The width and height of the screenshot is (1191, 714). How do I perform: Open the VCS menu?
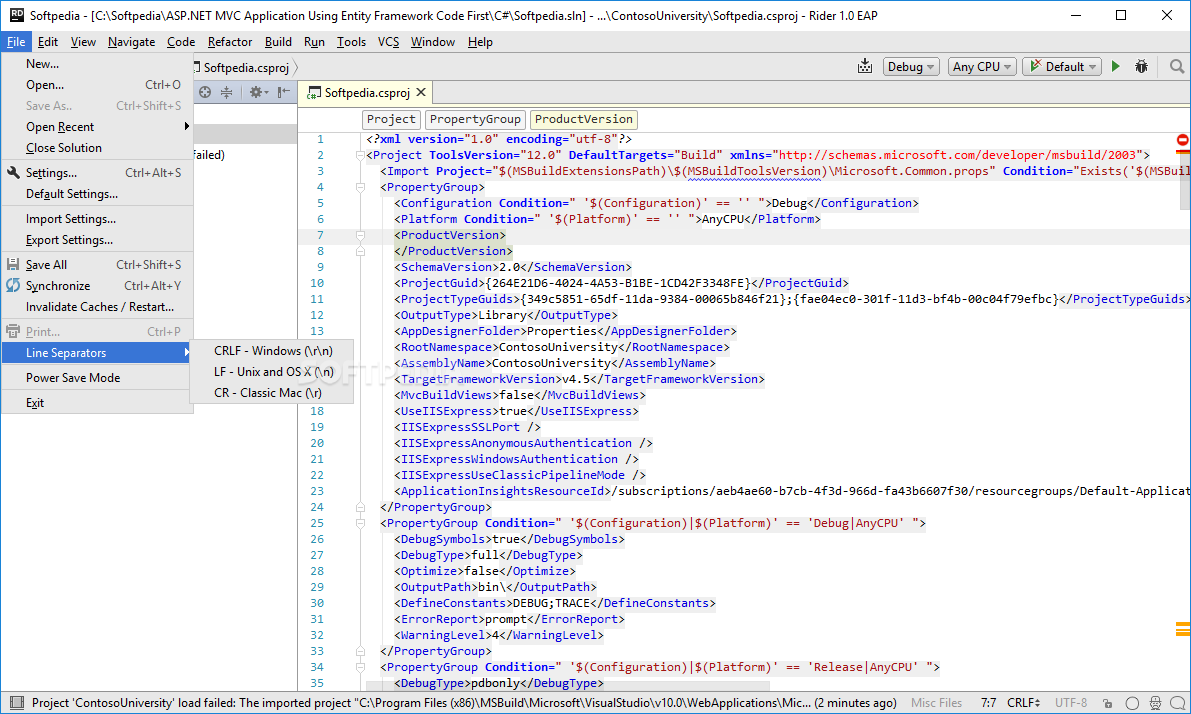pos(388,42)
